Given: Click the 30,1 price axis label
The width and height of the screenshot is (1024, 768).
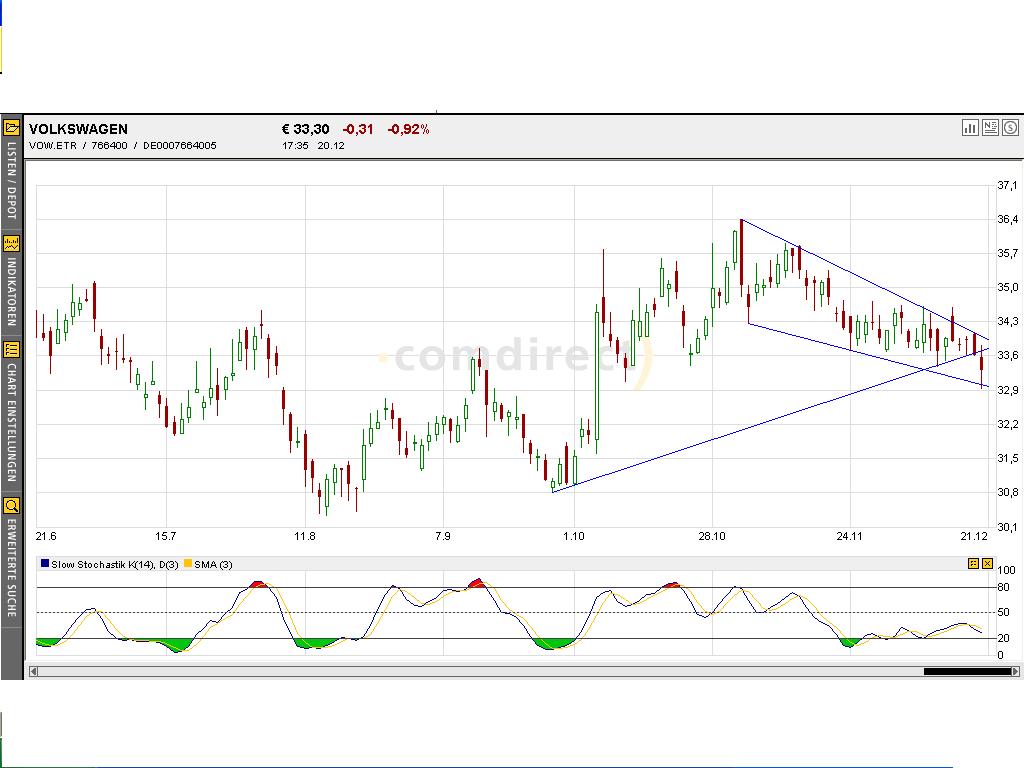Looking at the screenshot, I should (1008, 526).
